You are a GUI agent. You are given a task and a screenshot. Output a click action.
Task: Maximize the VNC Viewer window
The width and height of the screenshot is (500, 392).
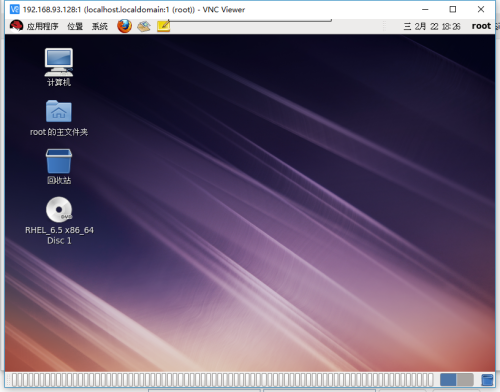453,9
